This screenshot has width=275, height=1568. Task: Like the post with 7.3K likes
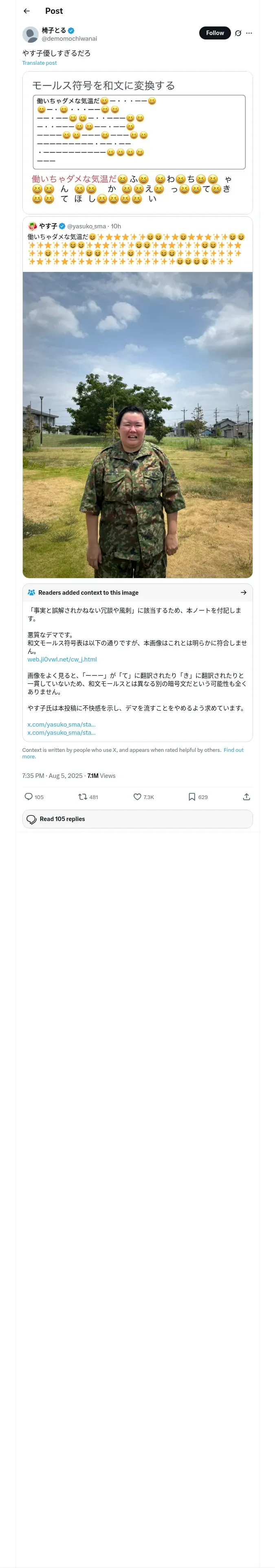[x=137, y=796]
